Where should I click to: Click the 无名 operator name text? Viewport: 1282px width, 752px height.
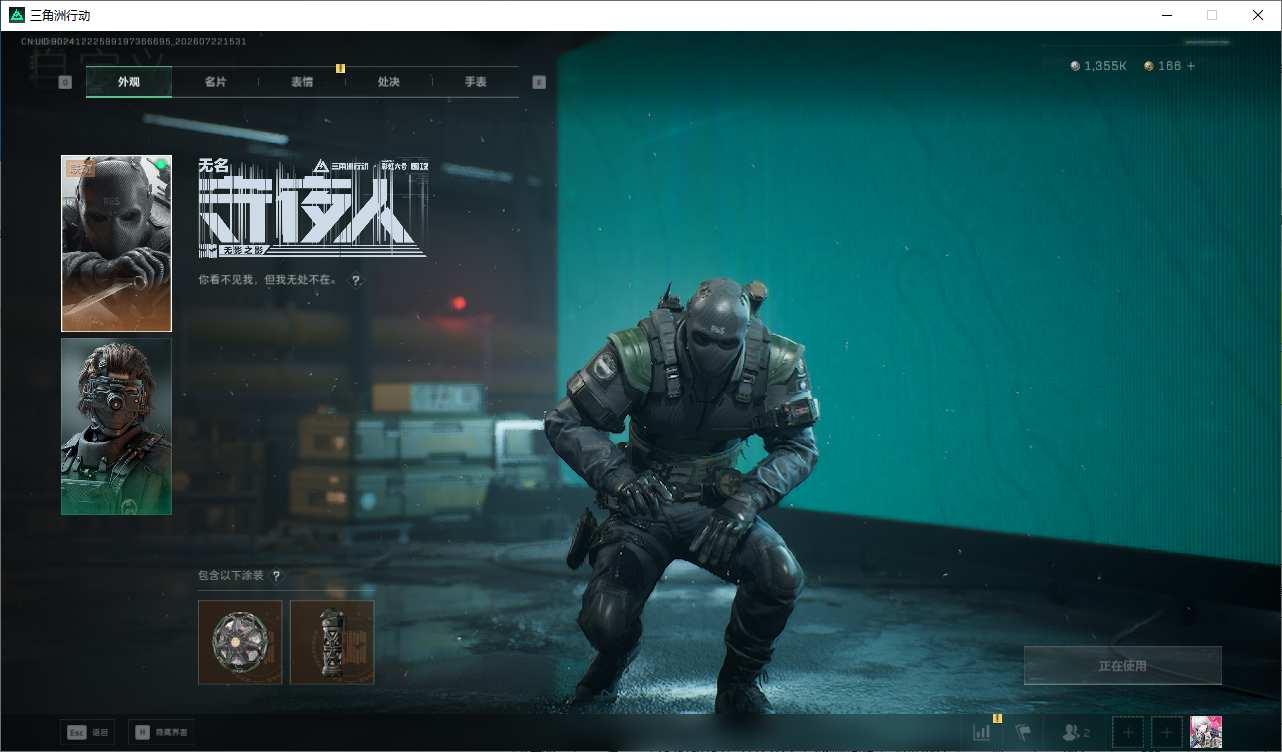pyautogui.click(x=214, y=166)
